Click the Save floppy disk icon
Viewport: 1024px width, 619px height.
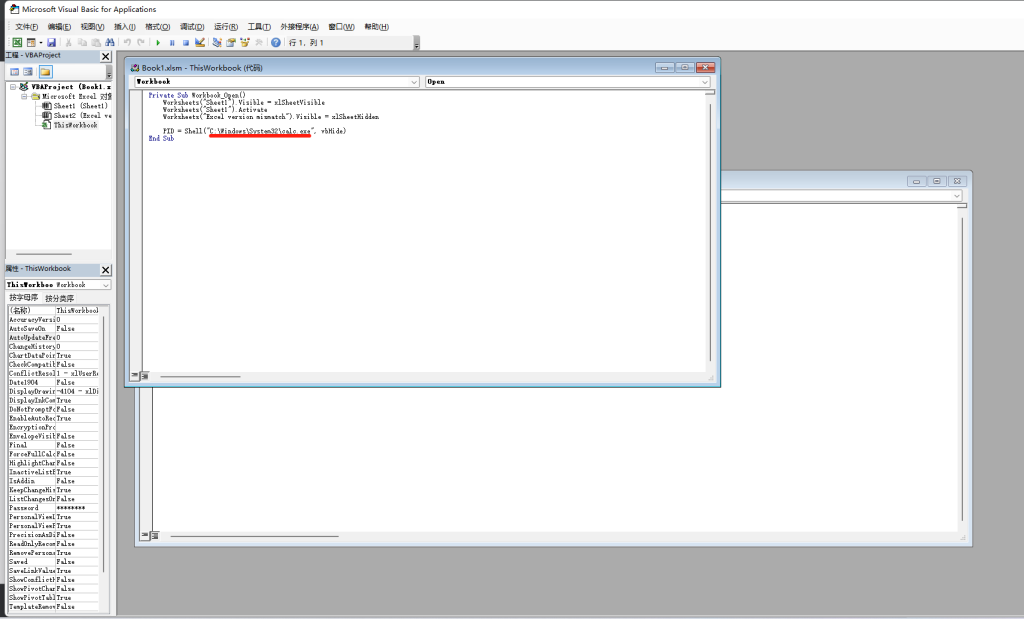coord(51,42)
